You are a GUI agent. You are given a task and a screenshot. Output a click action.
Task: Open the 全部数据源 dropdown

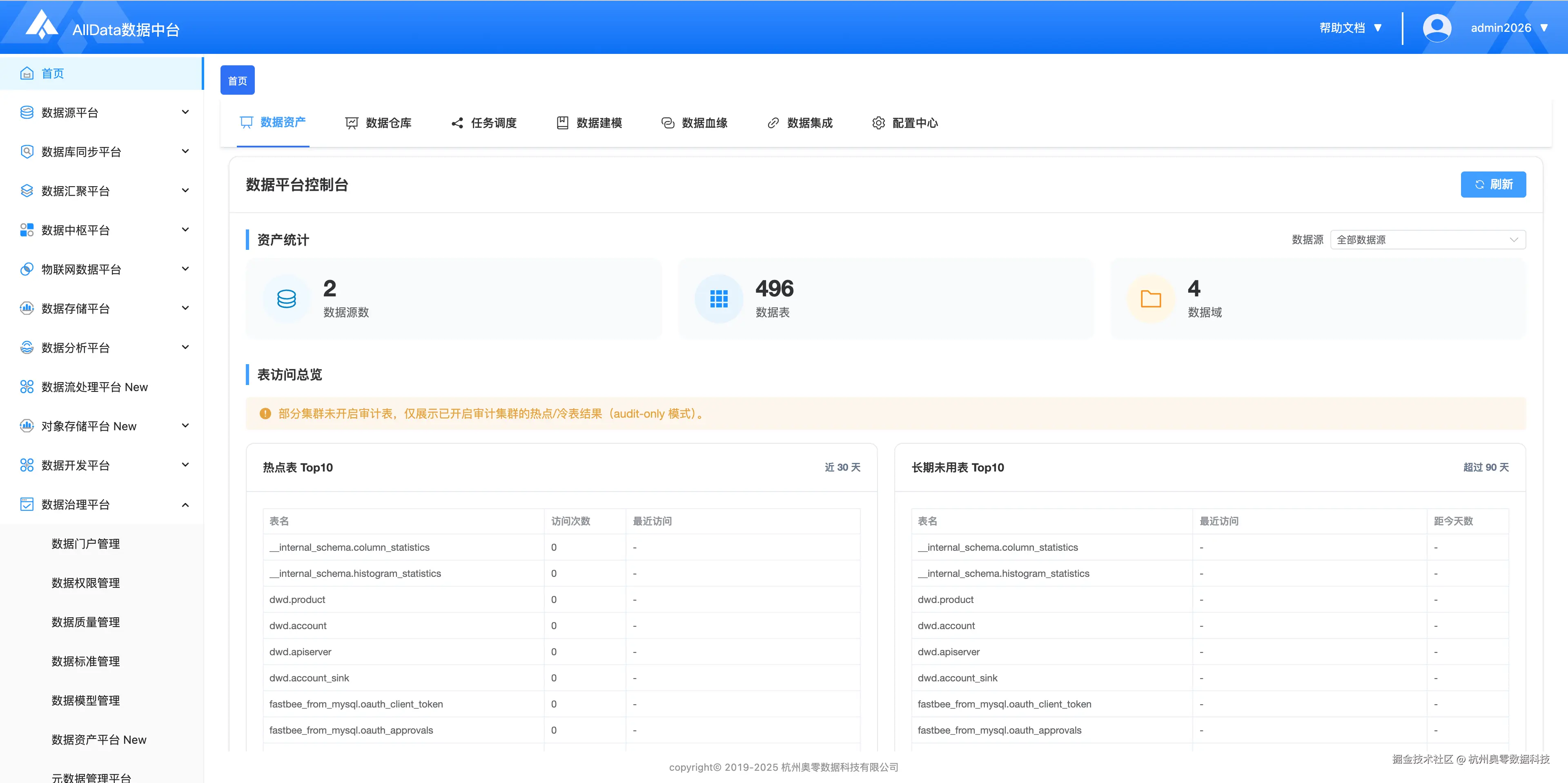[x=1428, y=240]
